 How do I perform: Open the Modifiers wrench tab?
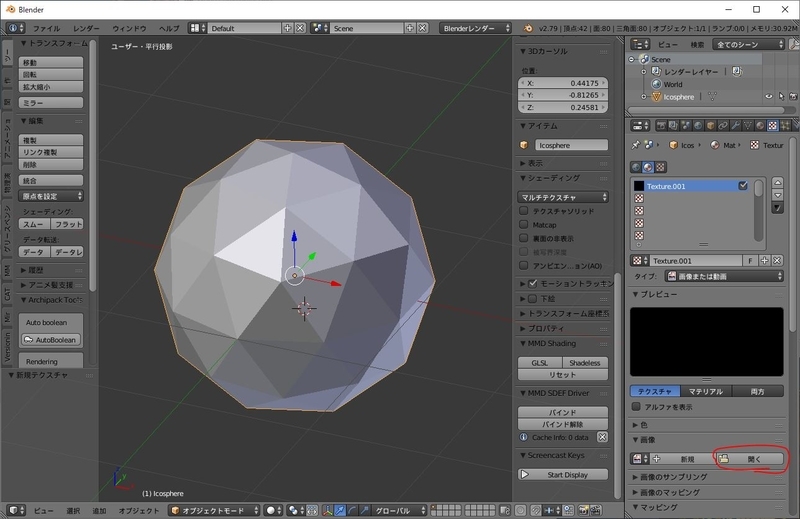[735, 126]
